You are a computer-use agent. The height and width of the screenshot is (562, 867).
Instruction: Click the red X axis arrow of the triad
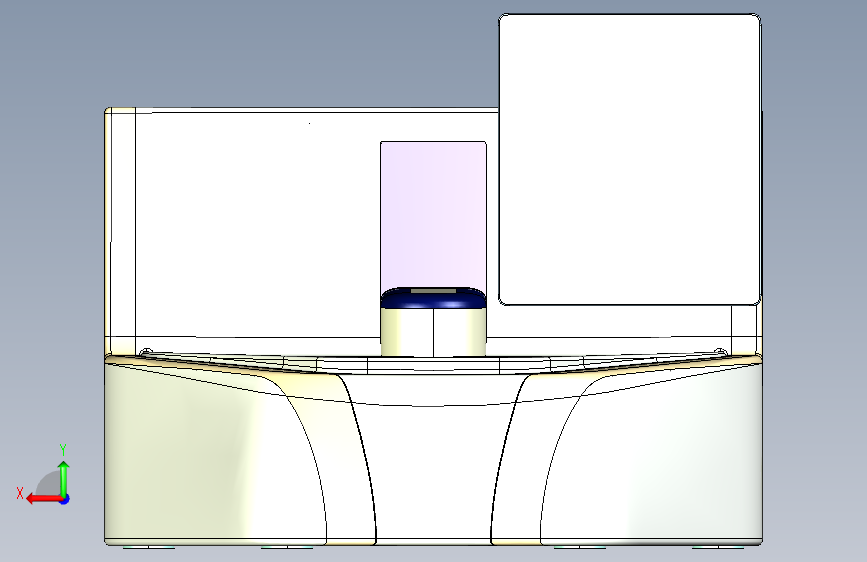[43, 499]
